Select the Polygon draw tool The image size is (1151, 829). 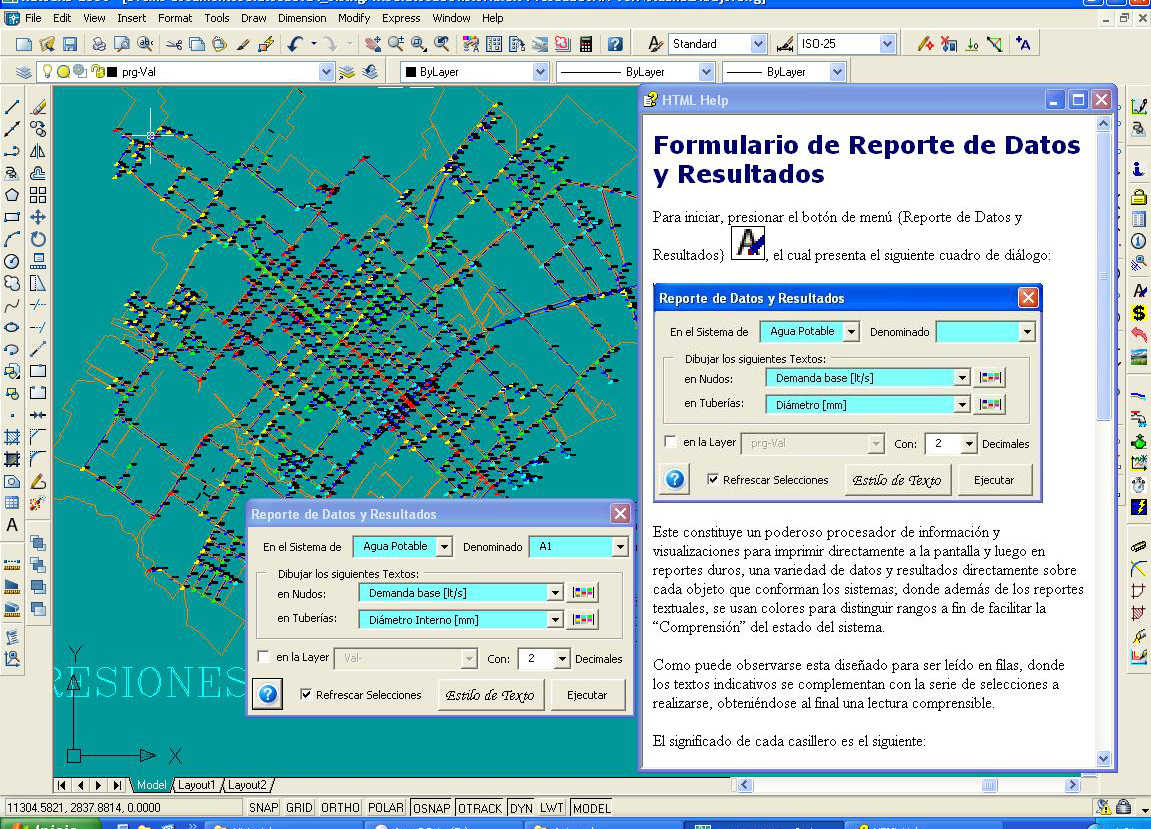[x=13, y=195]
